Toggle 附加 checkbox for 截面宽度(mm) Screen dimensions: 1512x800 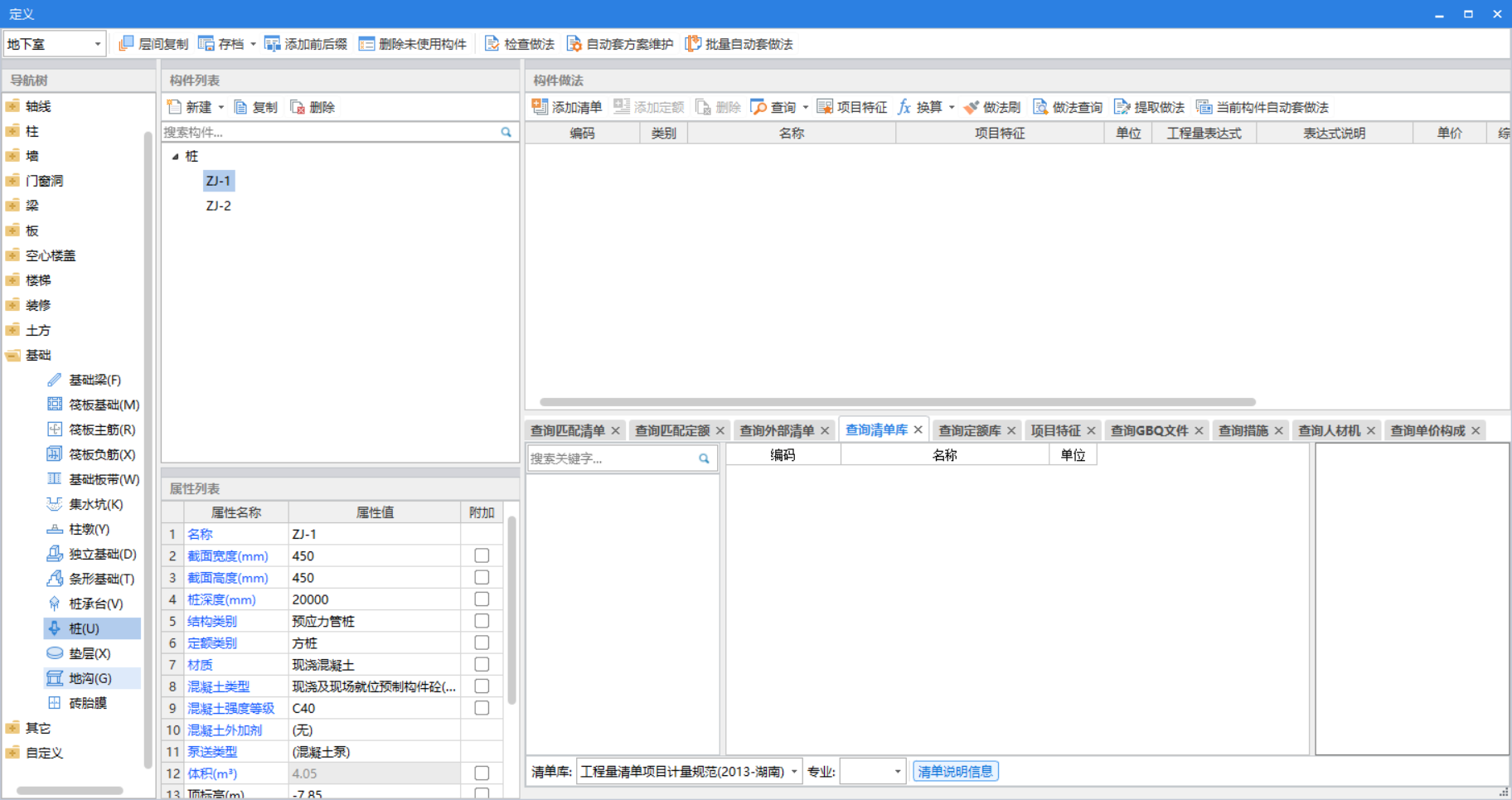point(482,555)
